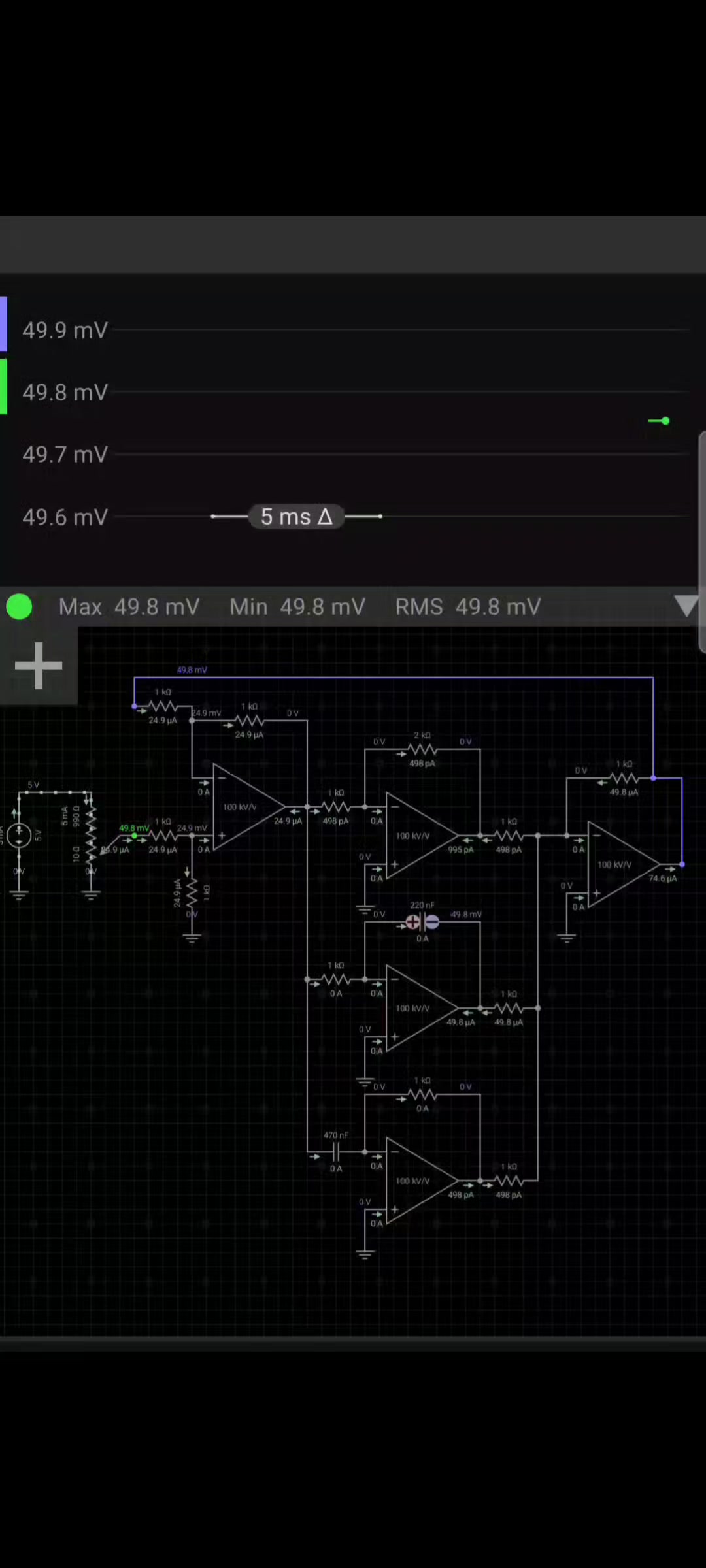Select the 1 kΩ resistor on the purple feedback wire
706x1568 pixels.
(x=163, y=706)
